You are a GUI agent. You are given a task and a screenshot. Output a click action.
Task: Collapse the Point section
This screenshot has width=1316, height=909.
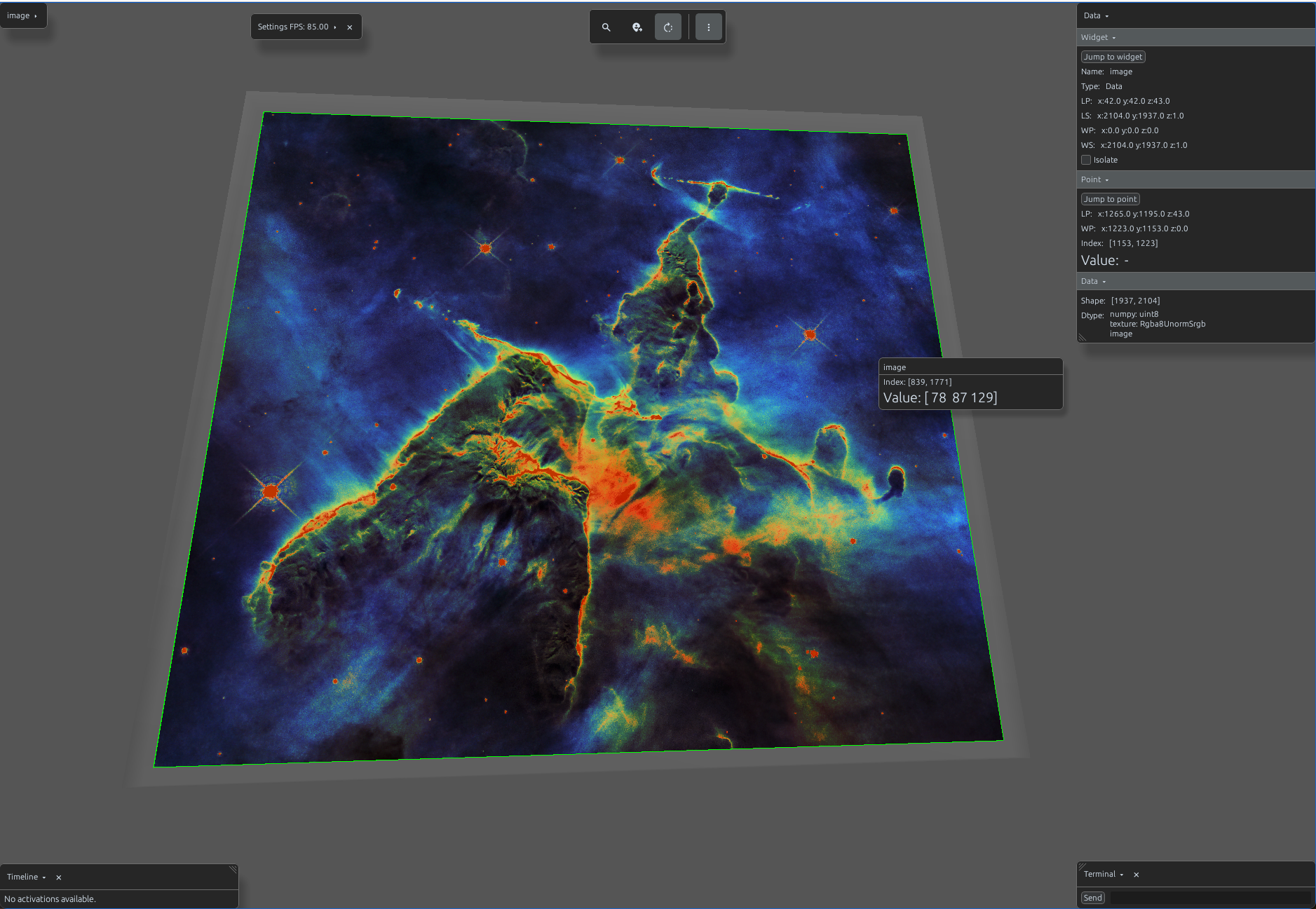click(1107, 180)
